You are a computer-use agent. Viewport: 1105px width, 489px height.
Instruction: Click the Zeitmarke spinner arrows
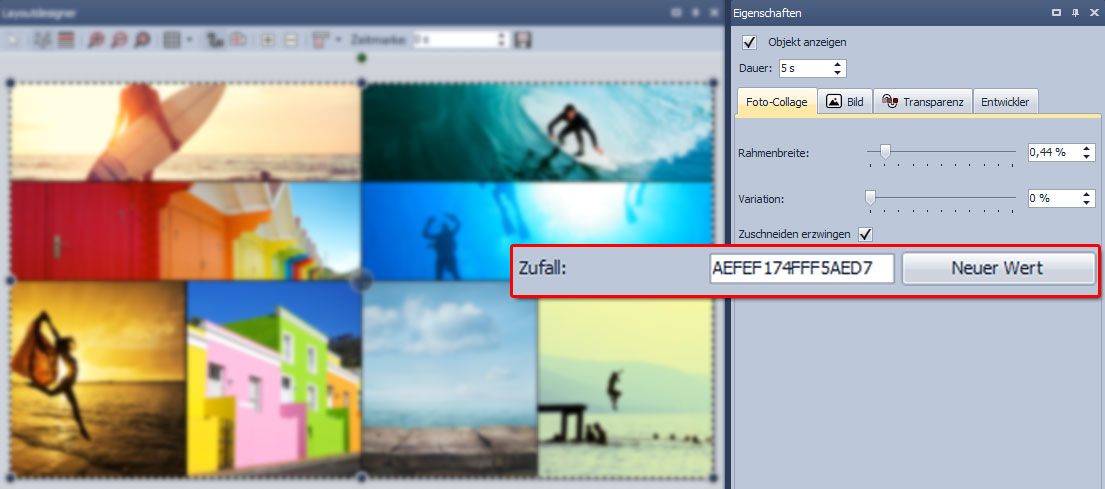point(502,40)
